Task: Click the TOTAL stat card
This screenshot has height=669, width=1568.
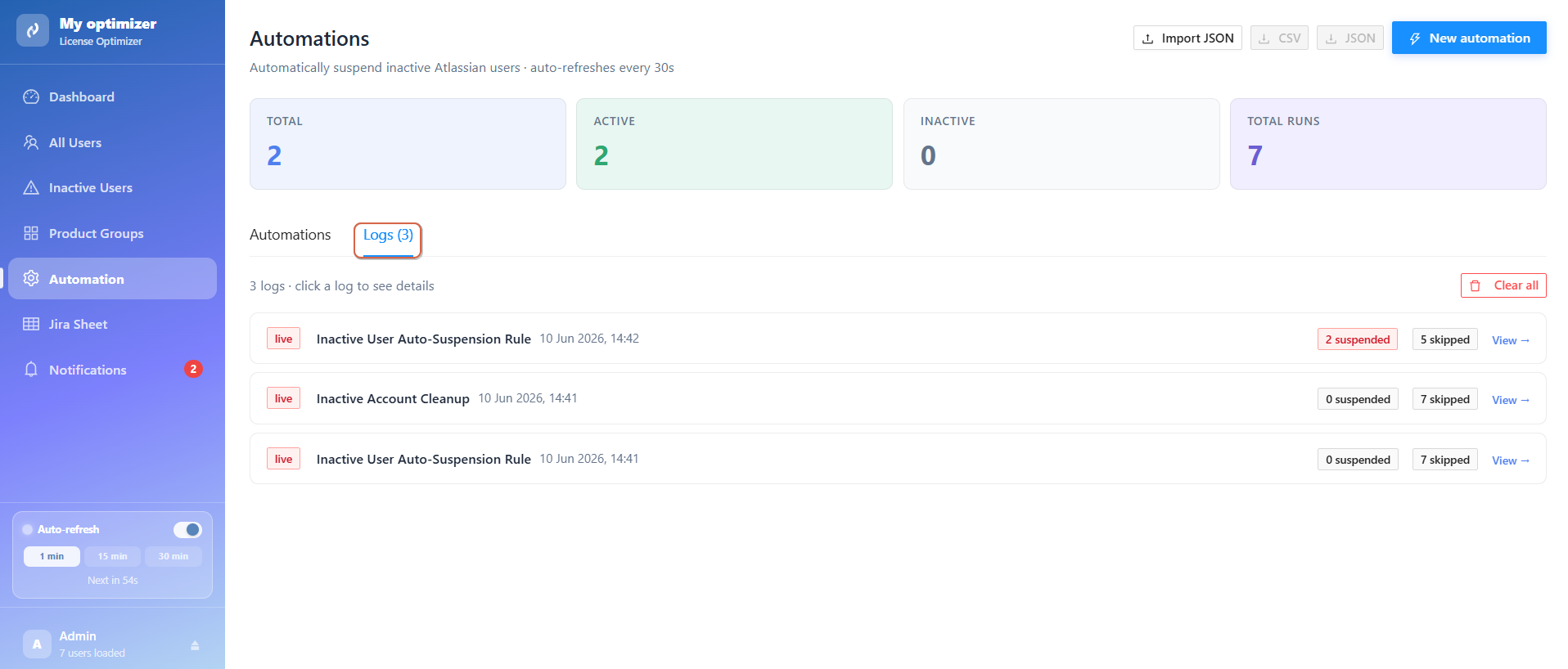Action: click(408, 144)
